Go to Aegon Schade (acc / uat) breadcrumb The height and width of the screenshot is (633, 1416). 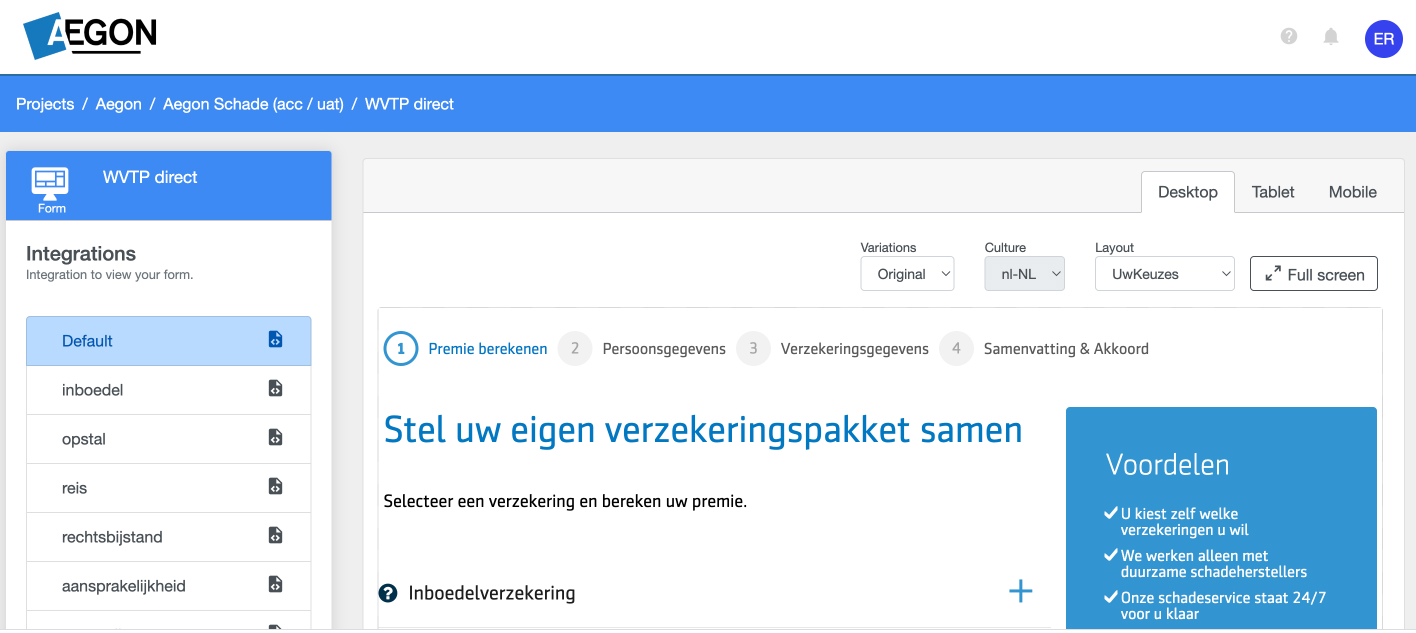[253, 104]
